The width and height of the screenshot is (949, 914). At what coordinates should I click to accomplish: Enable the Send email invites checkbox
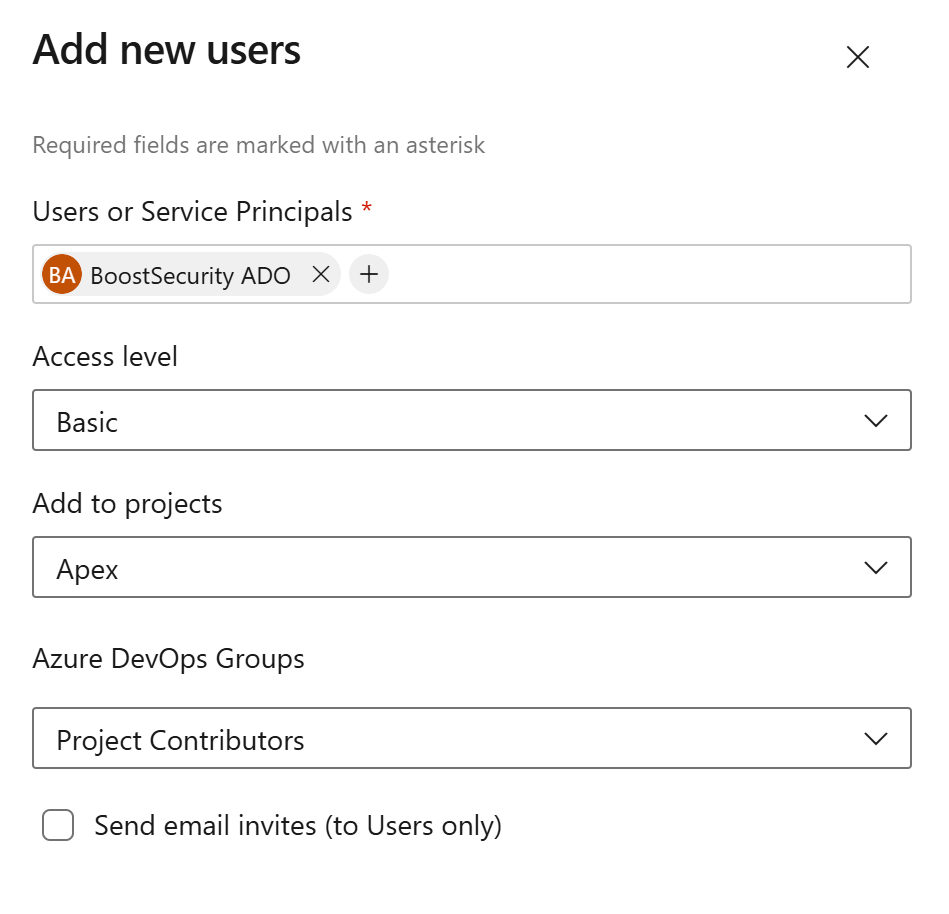pos(58,826)
